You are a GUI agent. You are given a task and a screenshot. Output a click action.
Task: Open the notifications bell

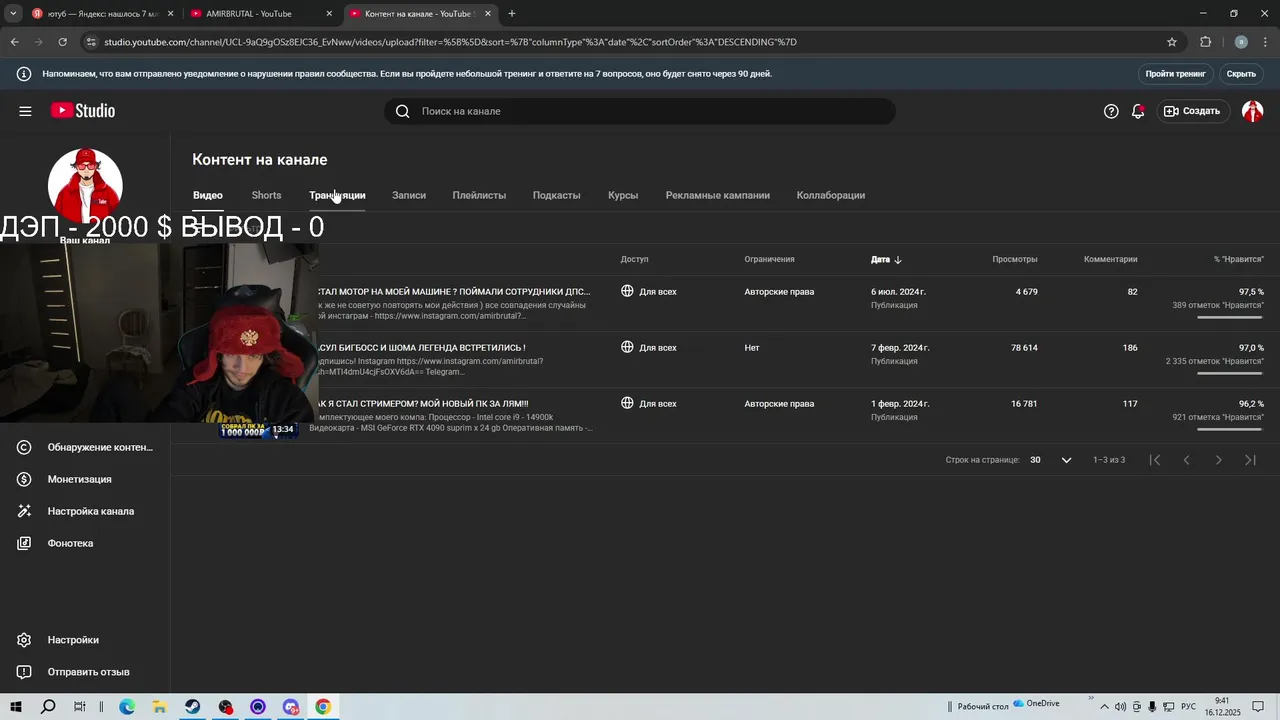coord(1138,111)
